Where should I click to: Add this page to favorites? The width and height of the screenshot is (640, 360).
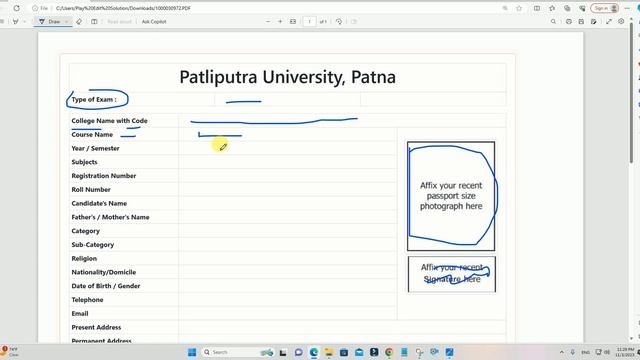[519, 8]
